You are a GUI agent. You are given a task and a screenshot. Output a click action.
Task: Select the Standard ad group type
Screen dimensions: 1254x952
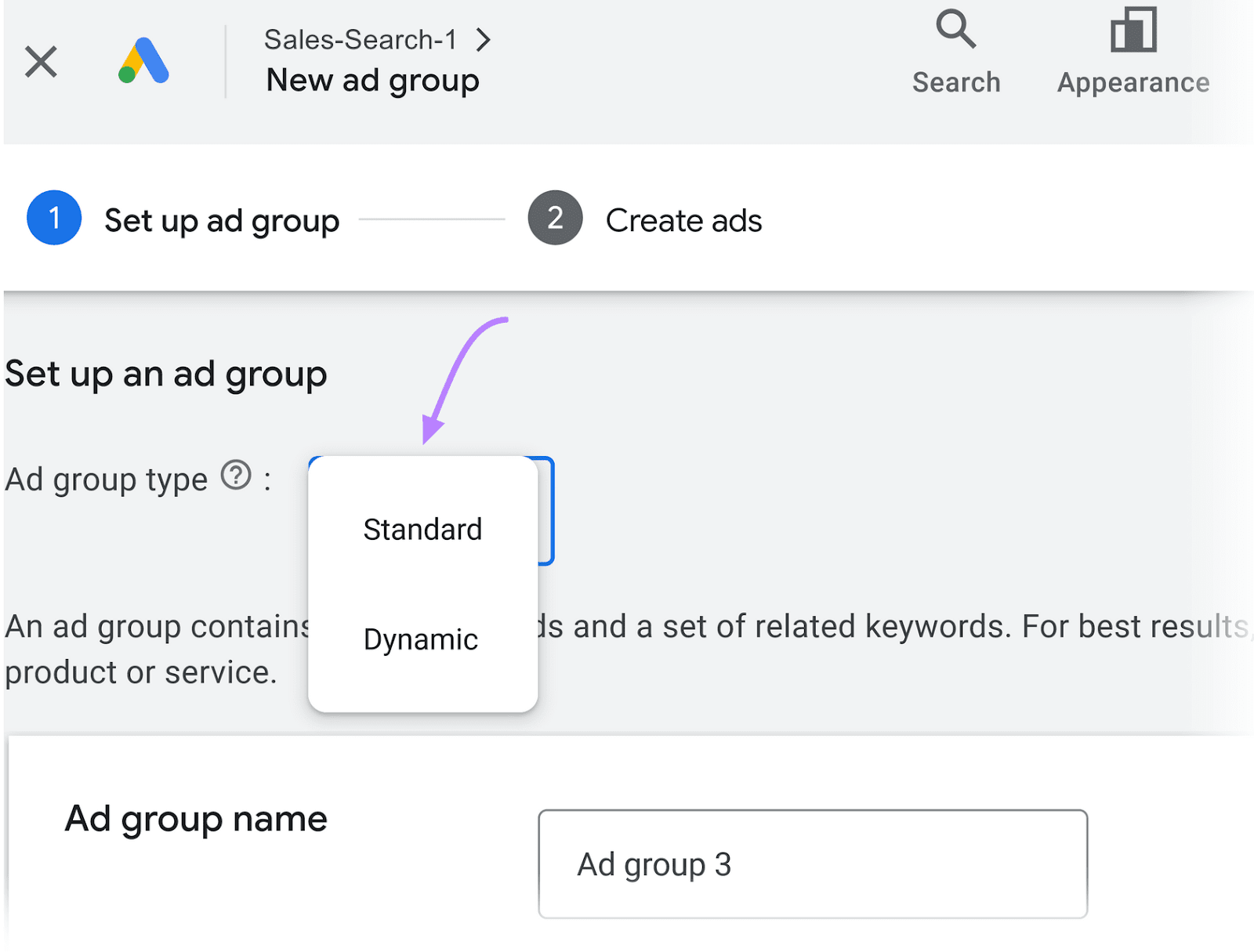(422, 530)
